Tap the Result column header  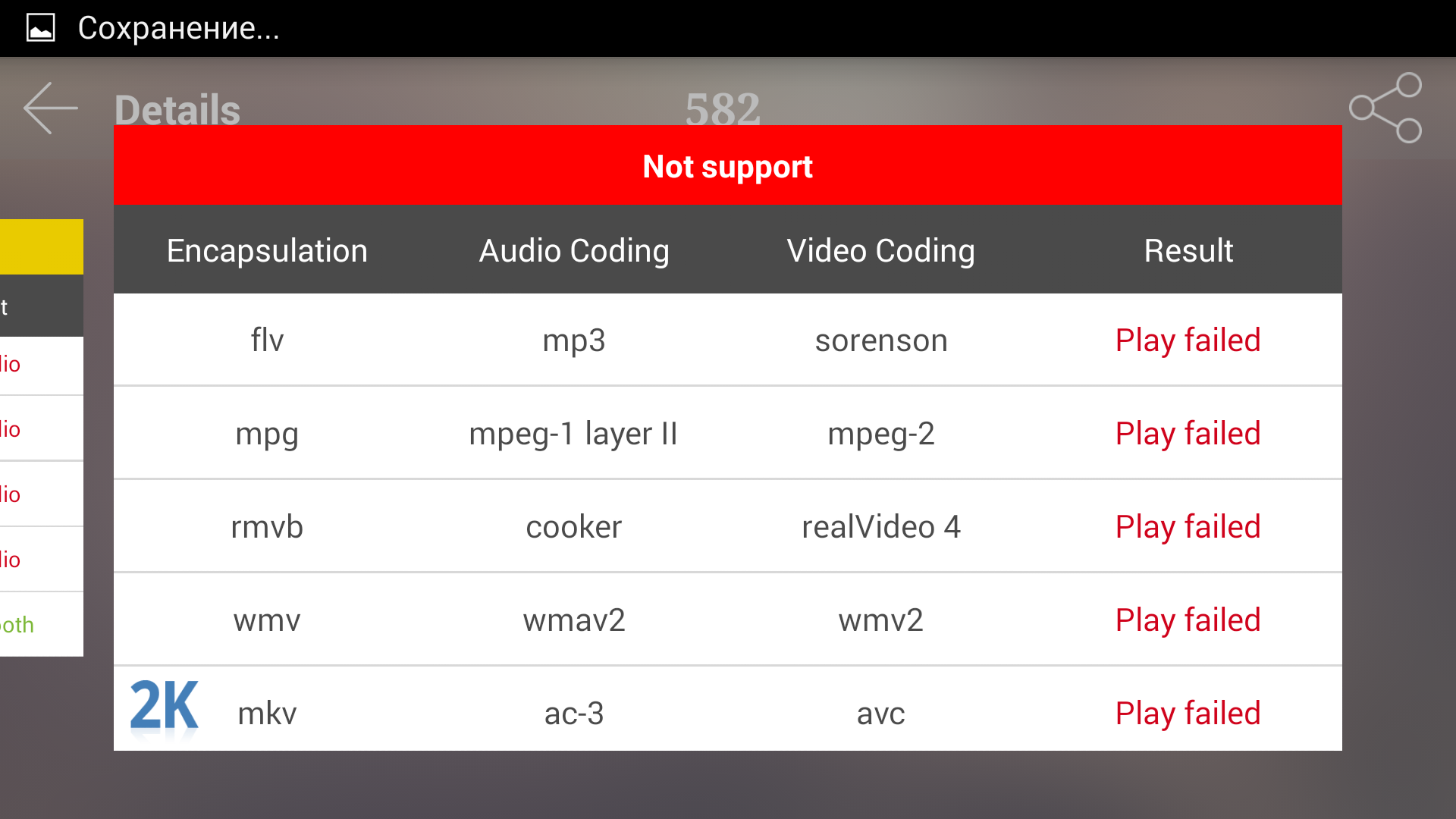click(x=1188, y=251)
